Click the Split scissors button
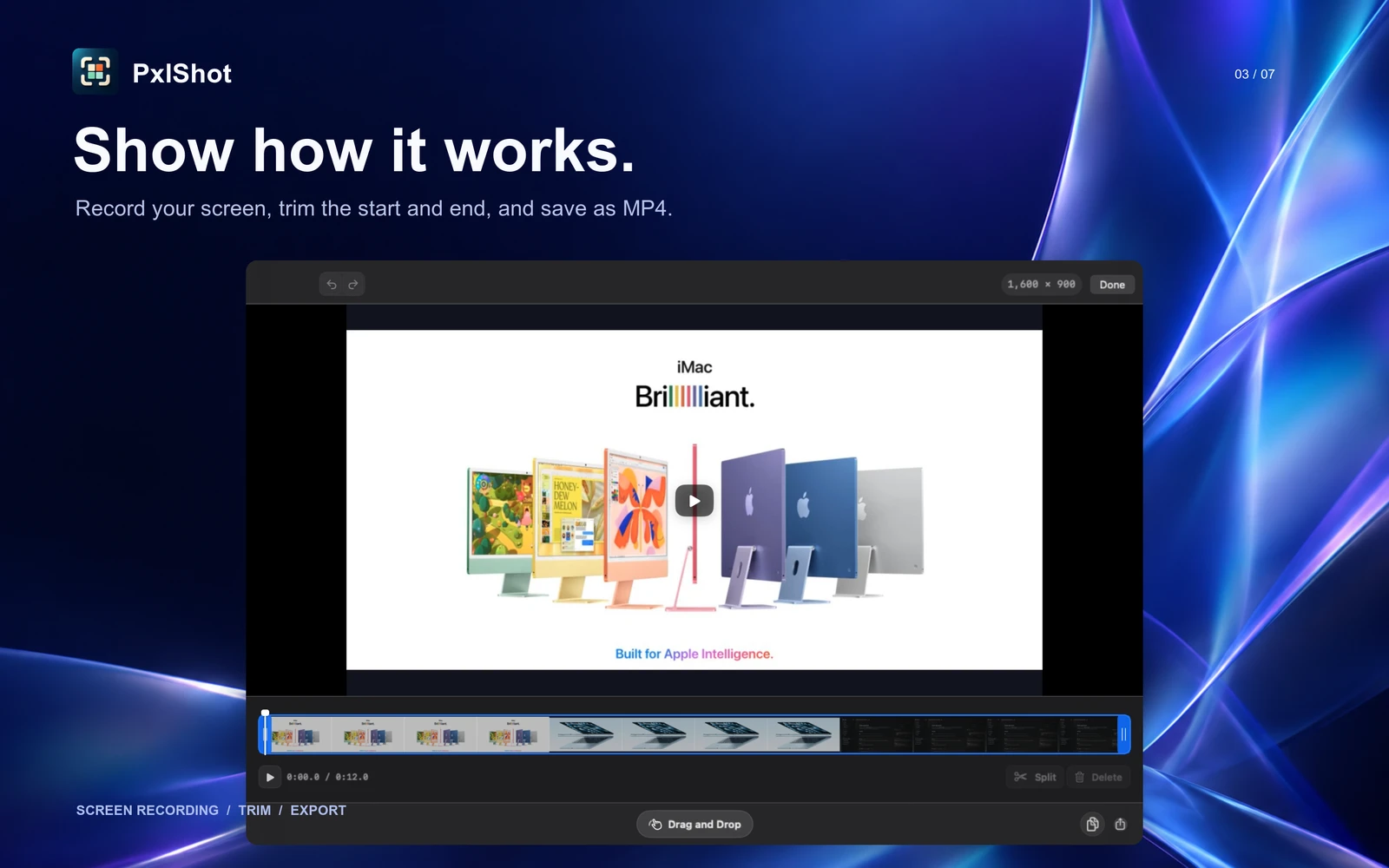Screen dimensions: 1389x868 point(1035,777)
